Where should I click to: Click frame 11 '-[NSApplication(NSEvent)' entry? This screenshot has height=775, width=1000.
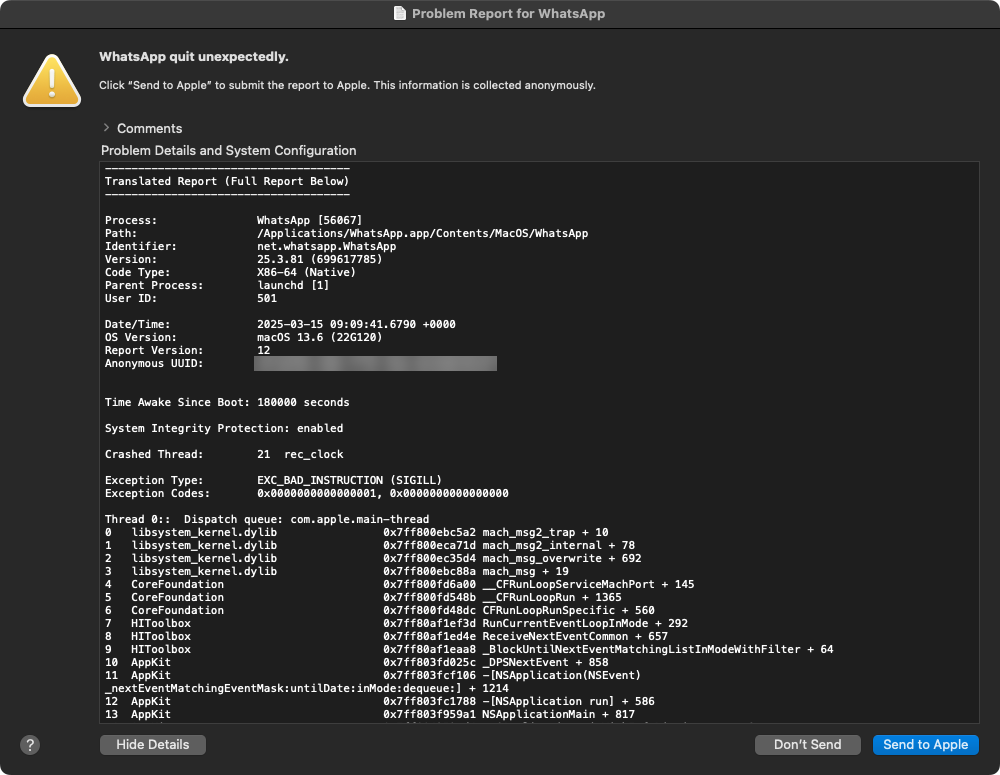click(561, 675)
